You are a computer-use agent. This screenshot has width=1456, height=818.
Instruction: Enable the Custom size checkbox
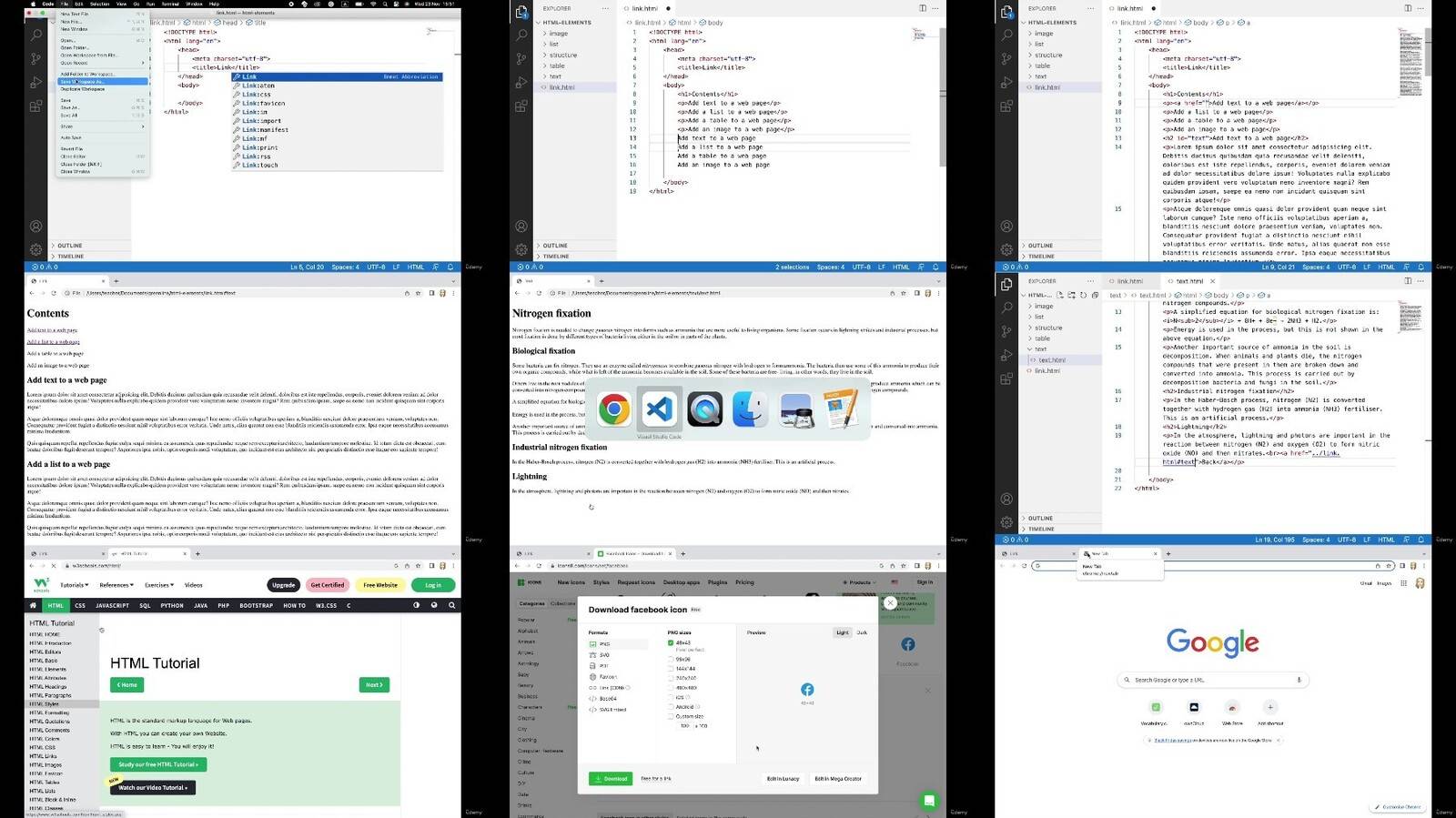671,716
